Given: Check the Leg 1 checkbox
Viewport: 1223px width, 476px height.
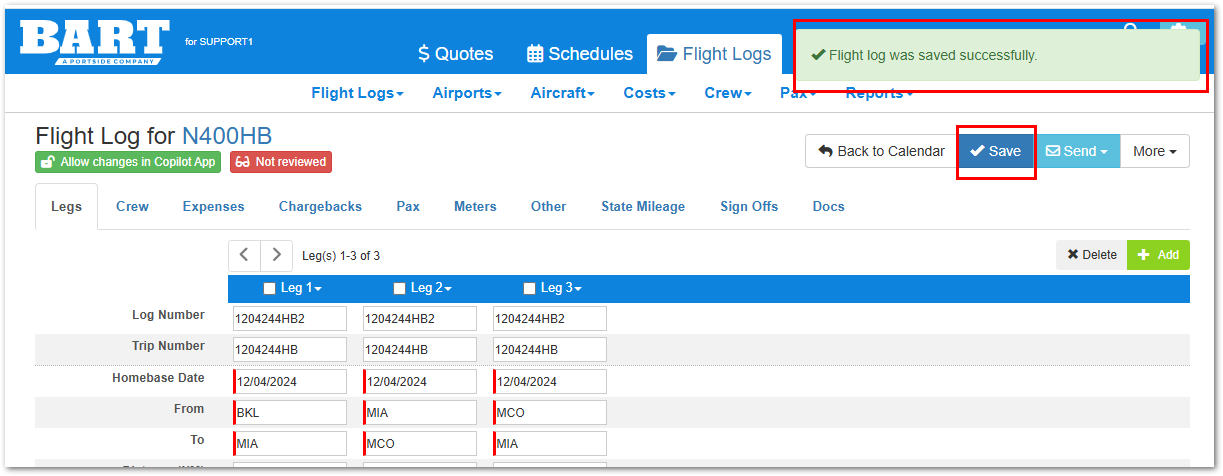Looking at the screenshot, I should pos(269,289).
